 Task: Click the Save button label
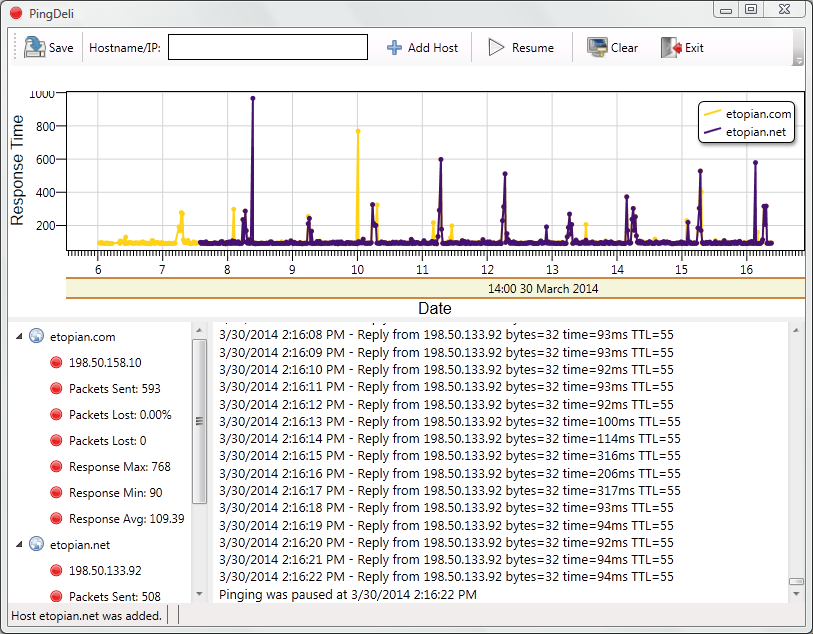pos(61,48)
